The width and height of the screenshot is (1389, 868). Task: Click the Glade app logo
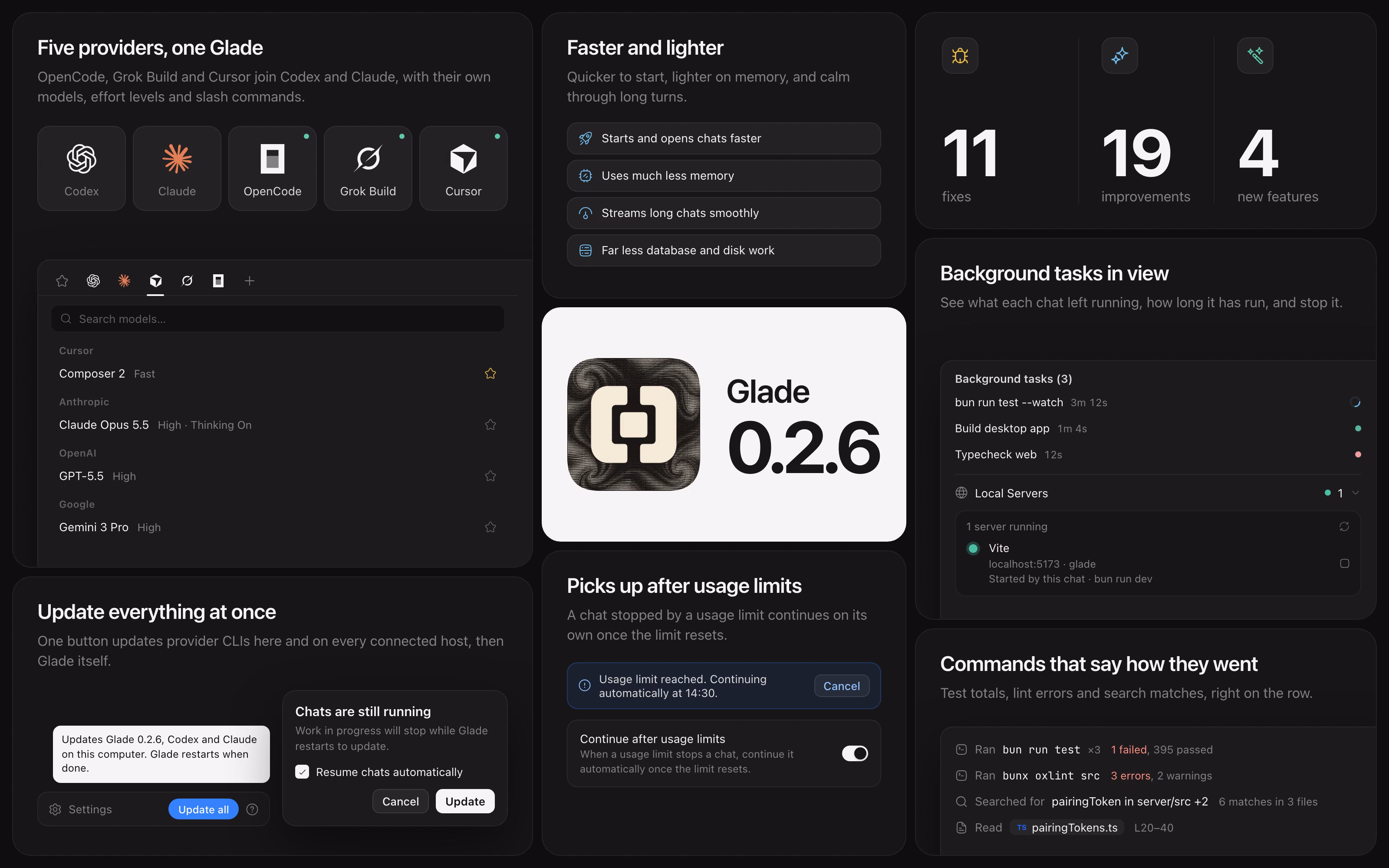click(634, 424)
